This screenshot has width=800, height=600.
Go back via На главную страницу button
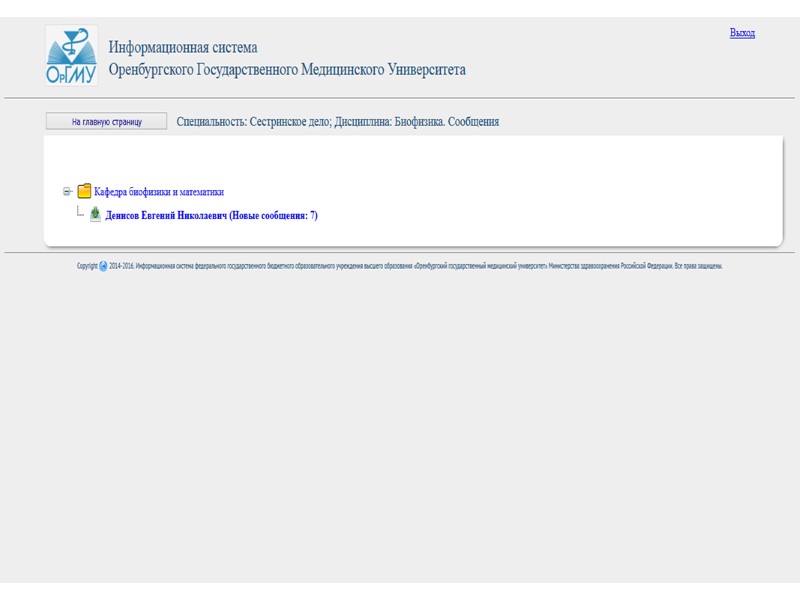pyautogui.click(x=106, y=121)
